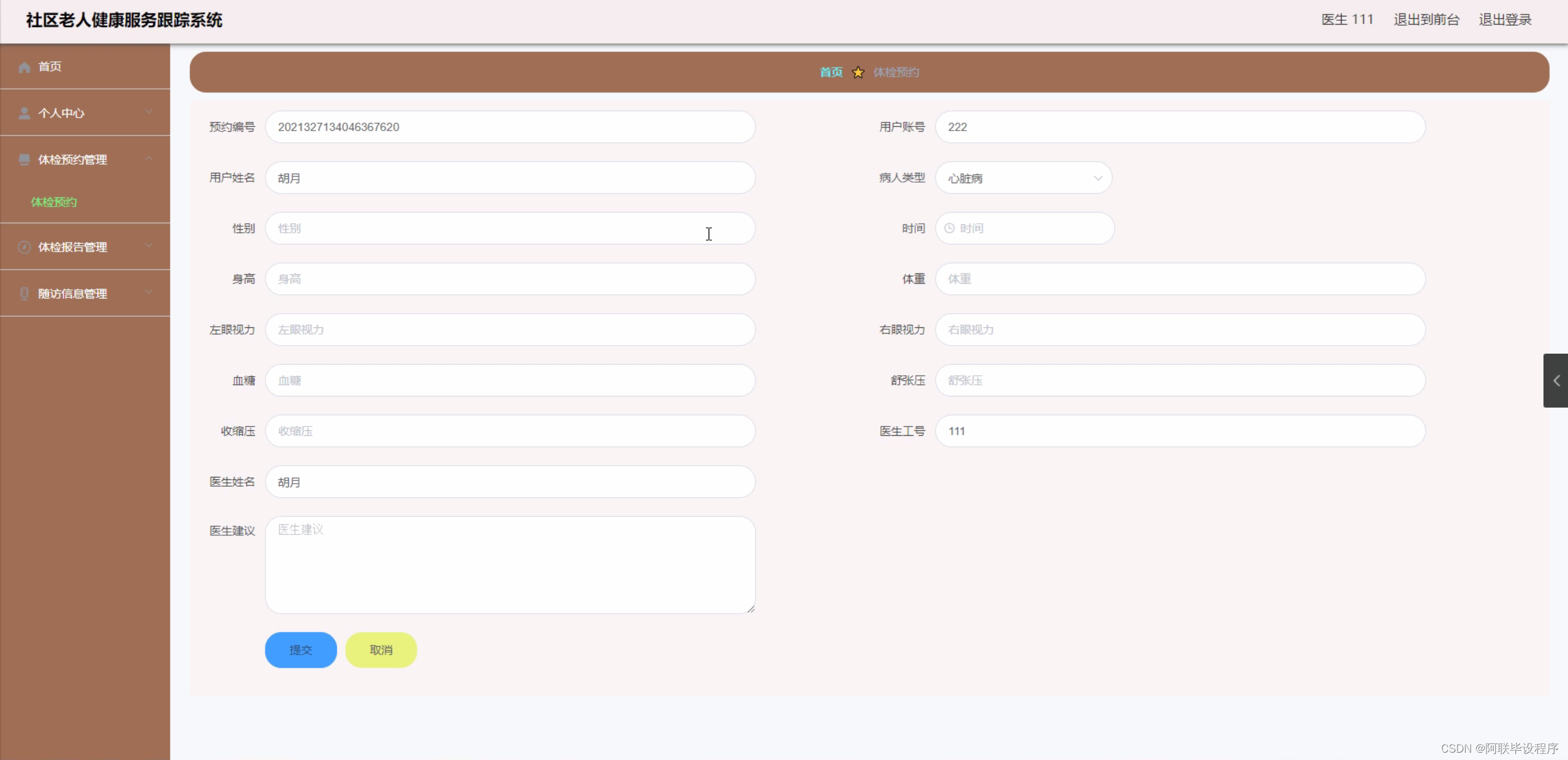This screenshot has height=760, width=1568.
Task: Expand the 个人中心 menu chevron
Action: click(x=148, y=112)
